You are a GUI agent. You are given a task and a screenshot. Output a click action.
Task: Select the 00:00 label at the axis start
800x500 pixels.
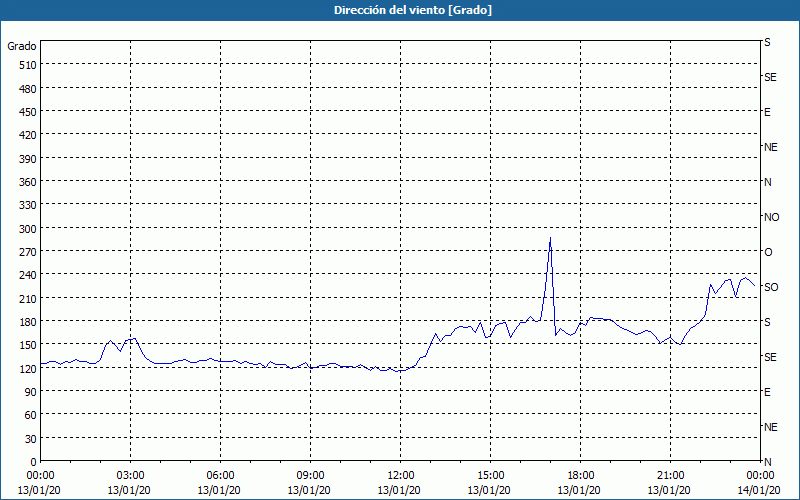[40, 476]
